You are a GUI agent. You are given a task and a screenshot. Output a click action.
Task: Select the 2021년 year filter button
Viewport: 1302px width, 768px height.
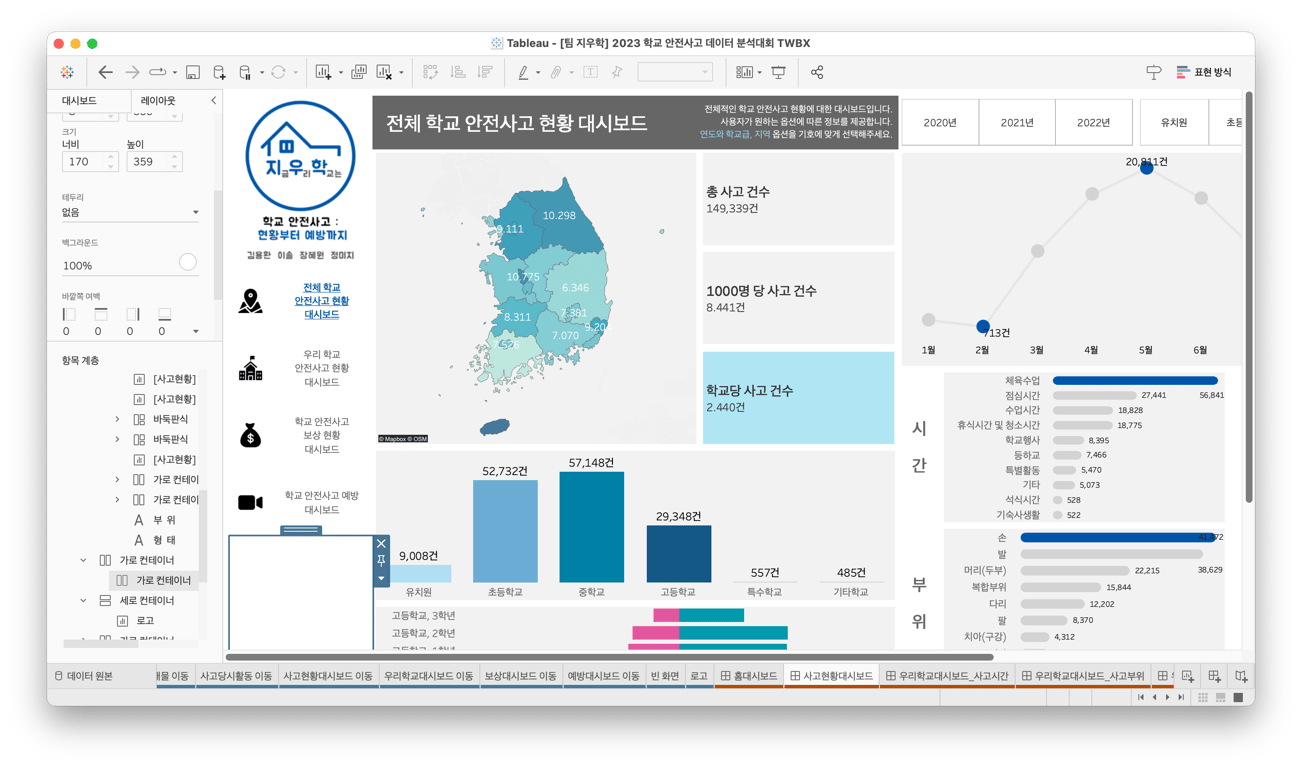pyautogui.click(x=1017, y=122)
